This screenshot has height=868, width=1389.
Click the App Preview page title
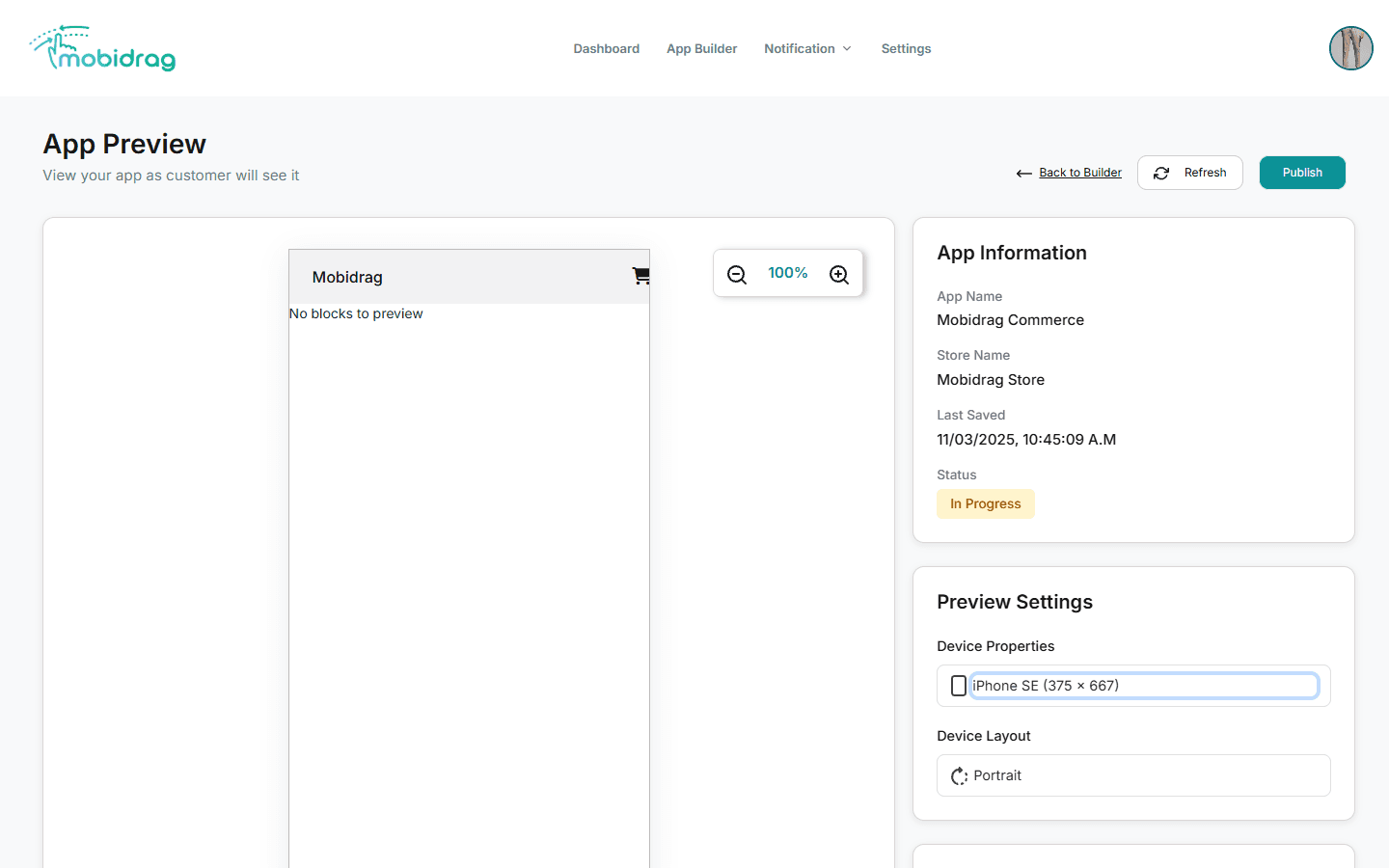(x=124, y=144)
